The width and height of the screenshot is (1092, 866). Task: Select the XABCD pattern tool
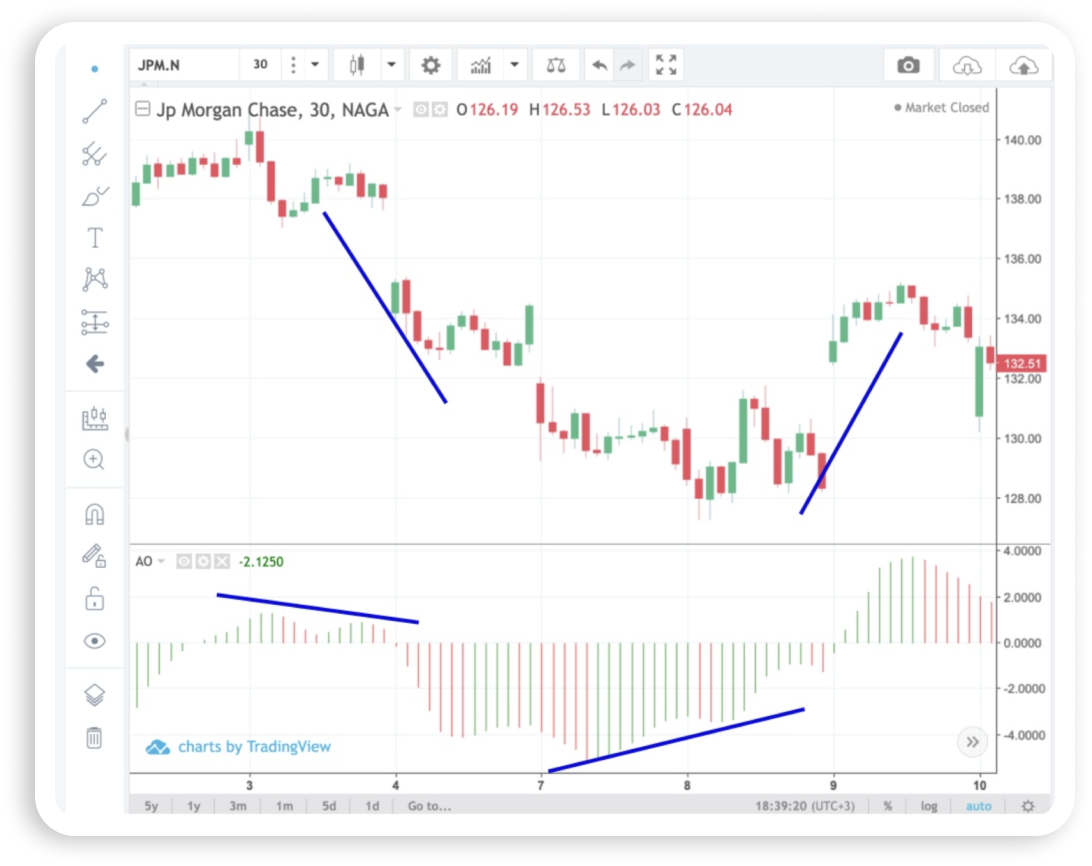(x=95, y=279)
